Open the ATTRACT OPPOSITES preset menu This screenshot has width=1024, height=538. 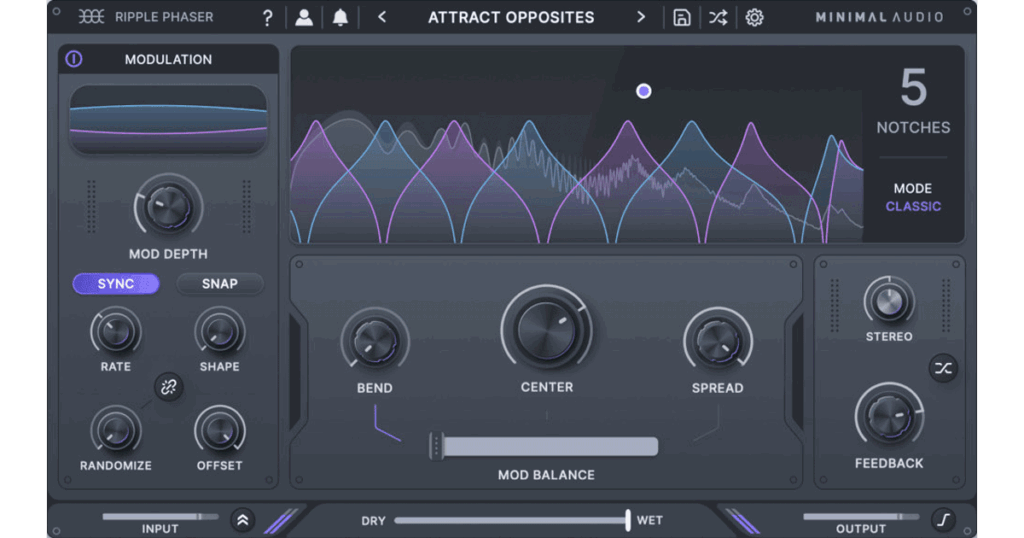[x=511, y=18]
